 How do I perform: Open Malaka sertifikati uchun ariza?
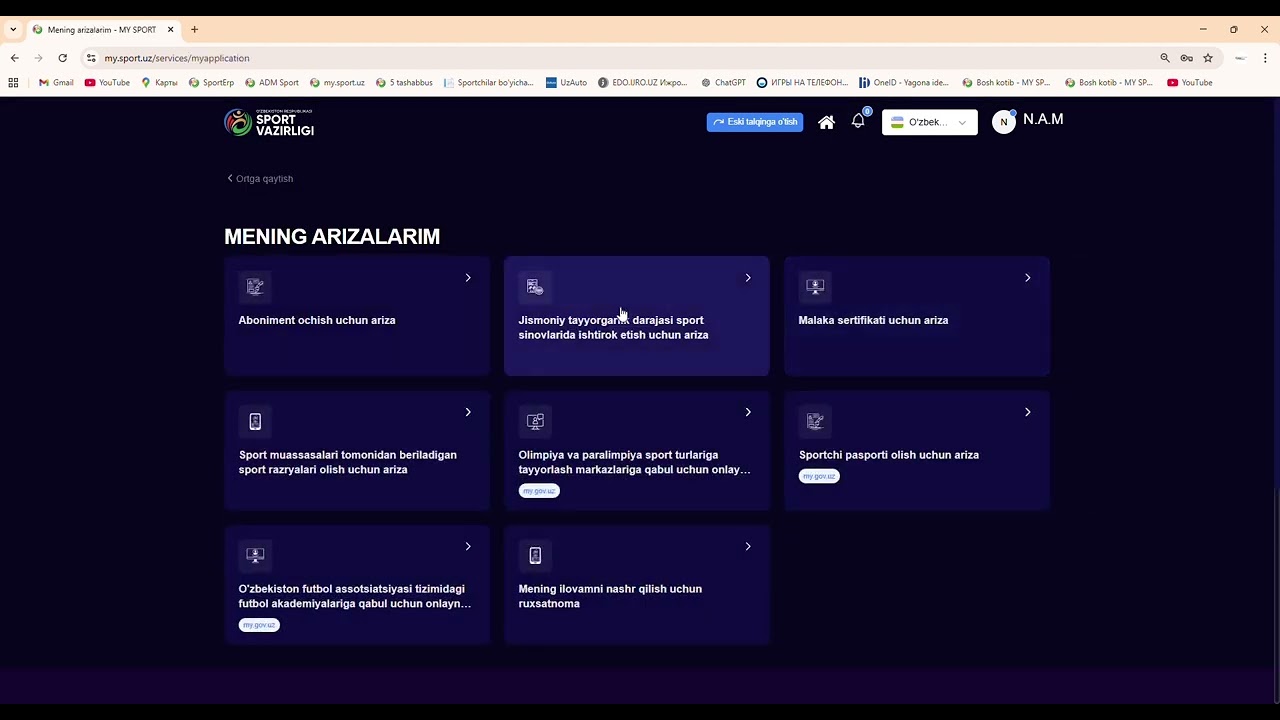click(917, 316)
